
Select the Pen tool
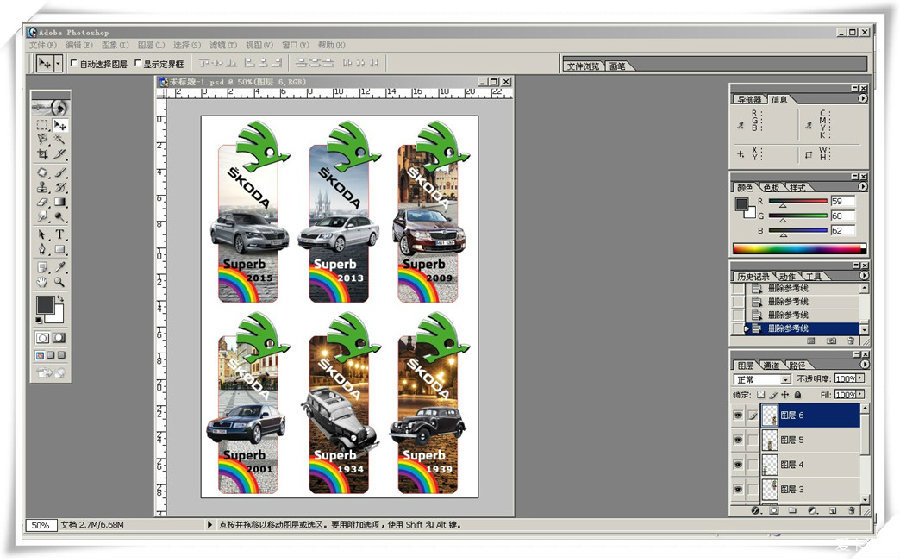tap(42, 249)
